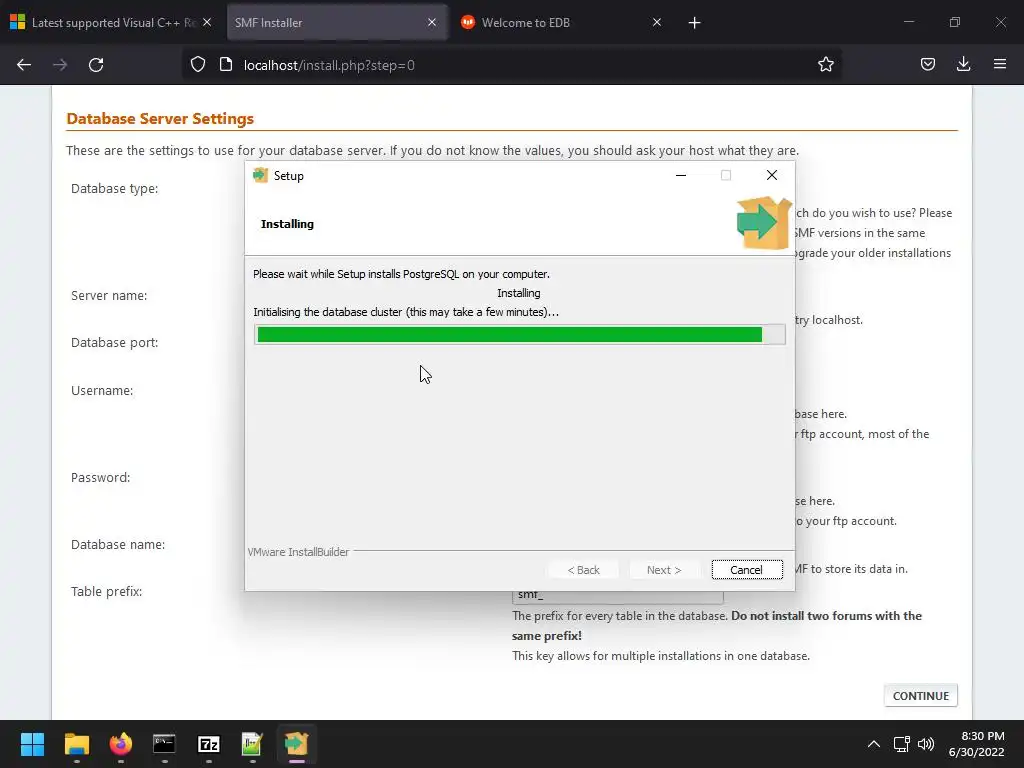The height and width of the screenshot is (768, 1024).
Task: Open the Pocket save icon
Action: (x=927, y=65)
